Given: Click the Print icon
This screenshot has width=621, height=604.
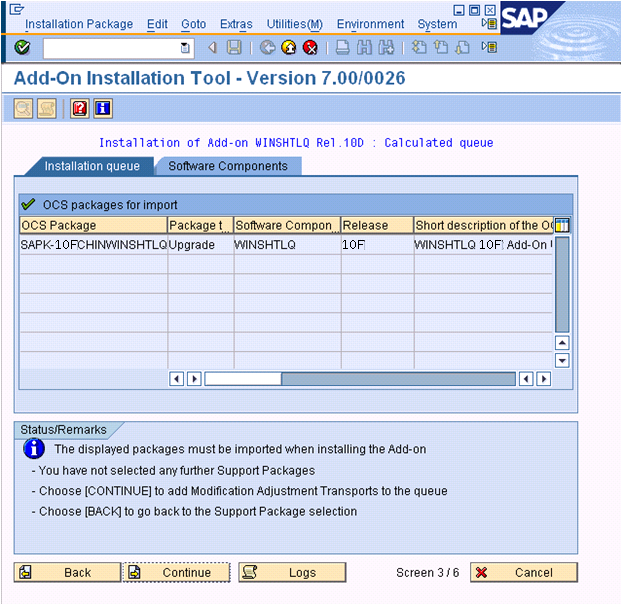Looking at the screenshot, I should tap(343, 48).
